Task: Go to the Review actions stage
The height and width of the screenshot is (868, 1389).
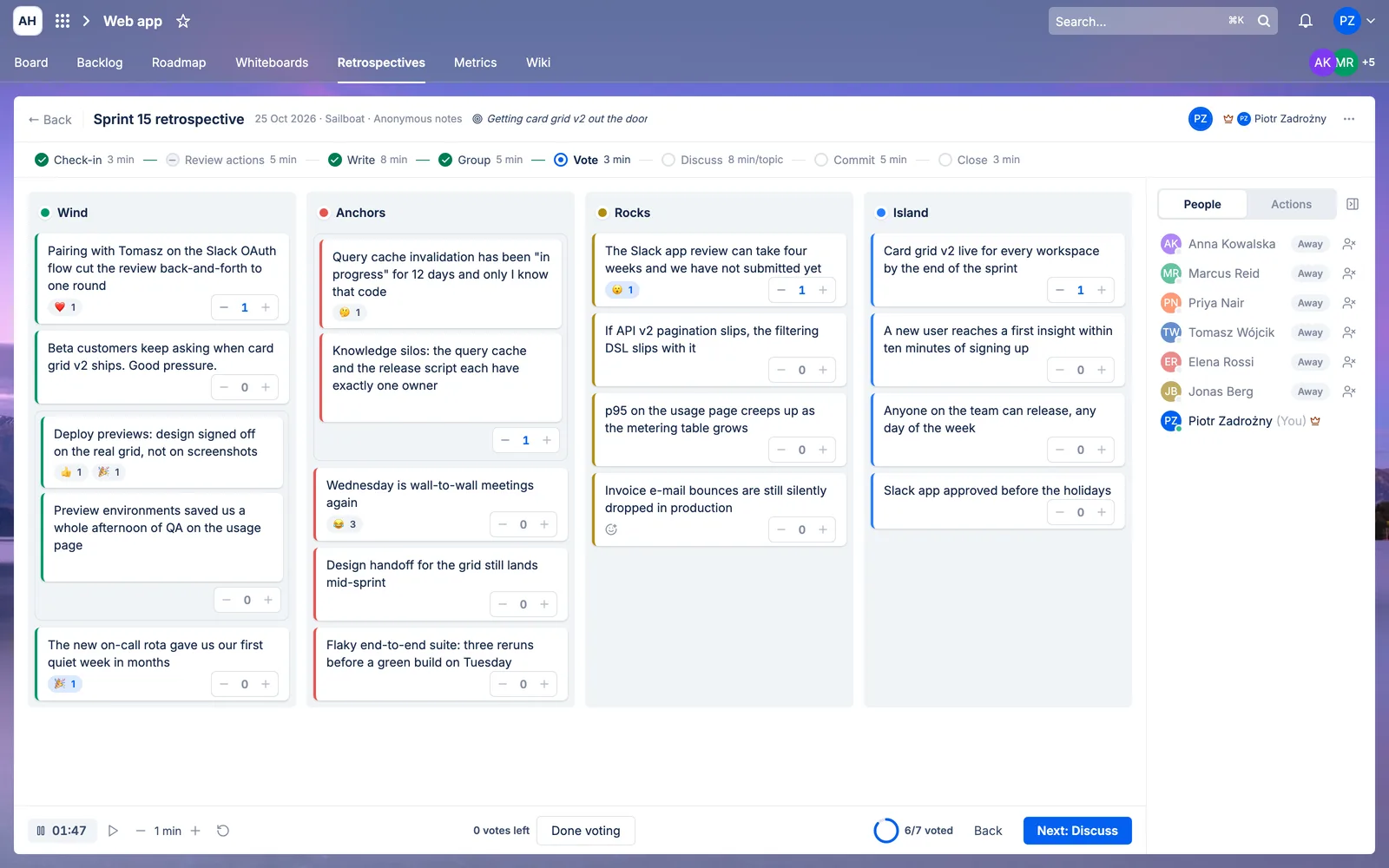Action: point(231,160)
